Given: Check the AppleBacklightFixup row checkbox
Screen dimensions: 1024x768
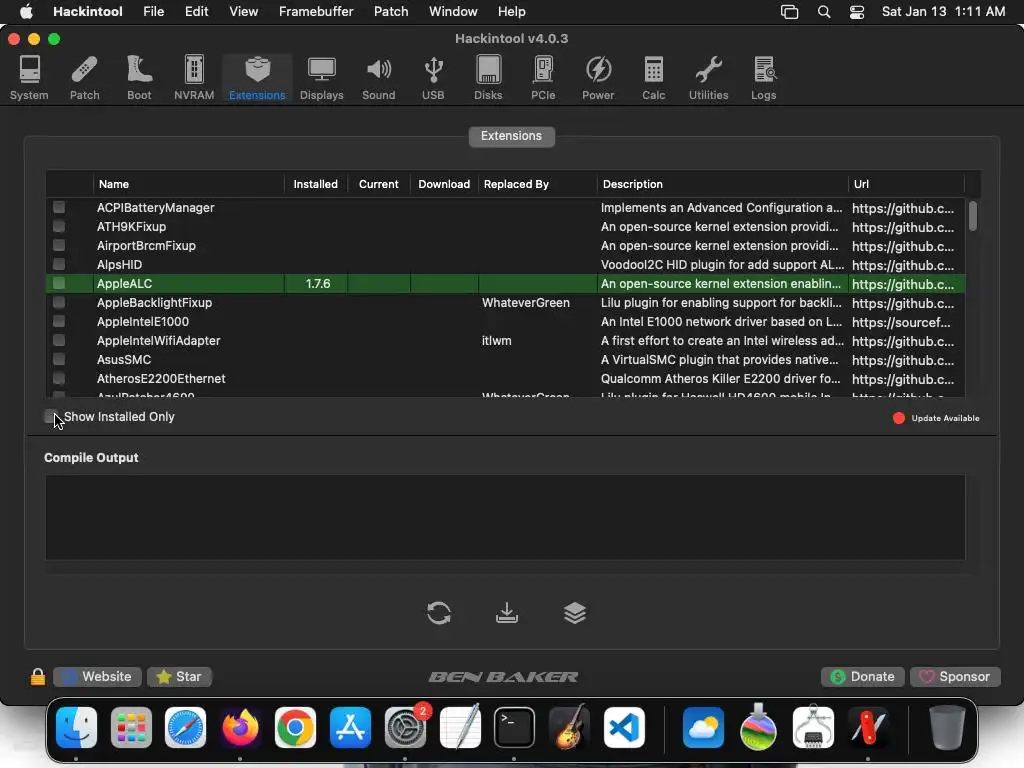Looking at the screenshot, I should 59,302.
